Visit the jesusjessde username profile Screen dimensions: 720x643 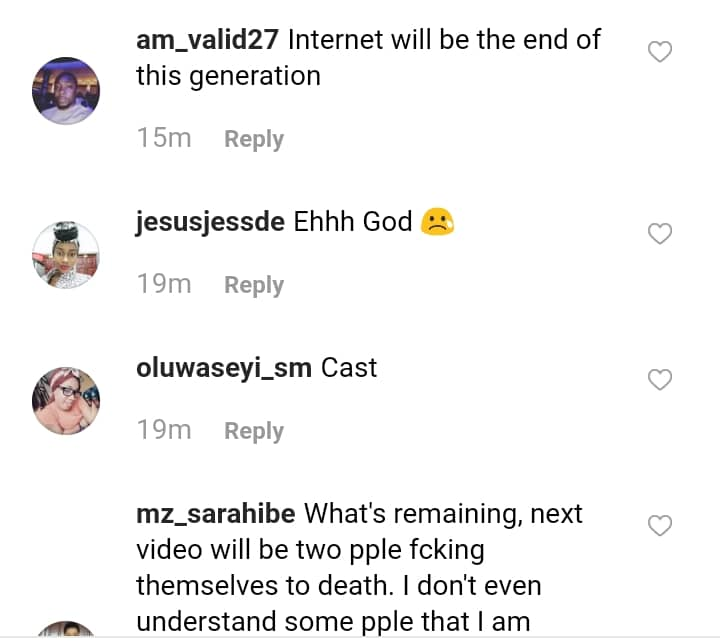[210, 222]
